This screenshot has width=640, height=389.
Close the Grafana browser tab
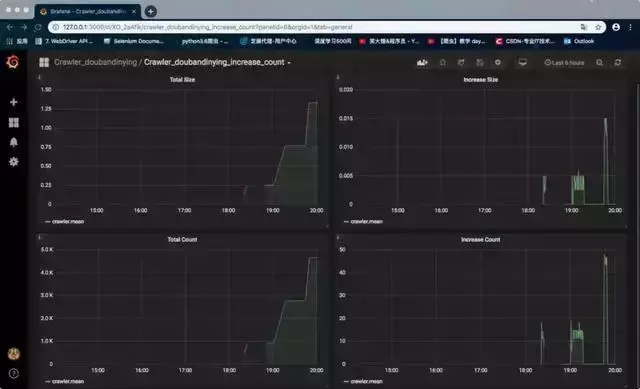134,11
